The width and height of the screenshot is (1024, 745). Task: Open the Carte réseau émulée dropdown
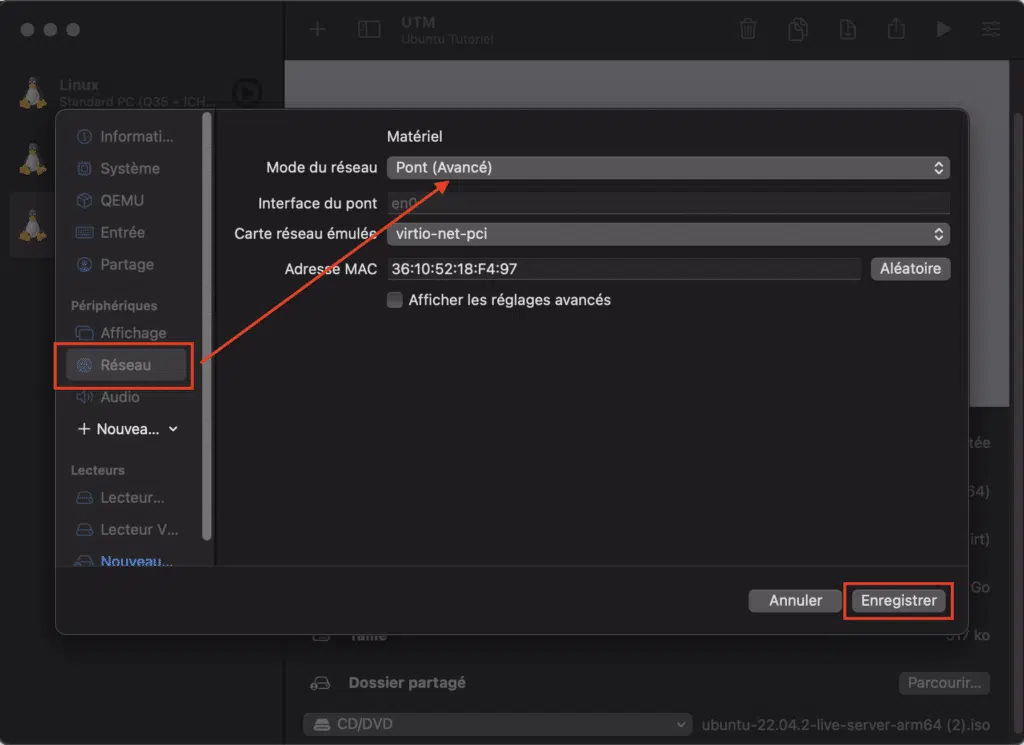pos(668,234)
